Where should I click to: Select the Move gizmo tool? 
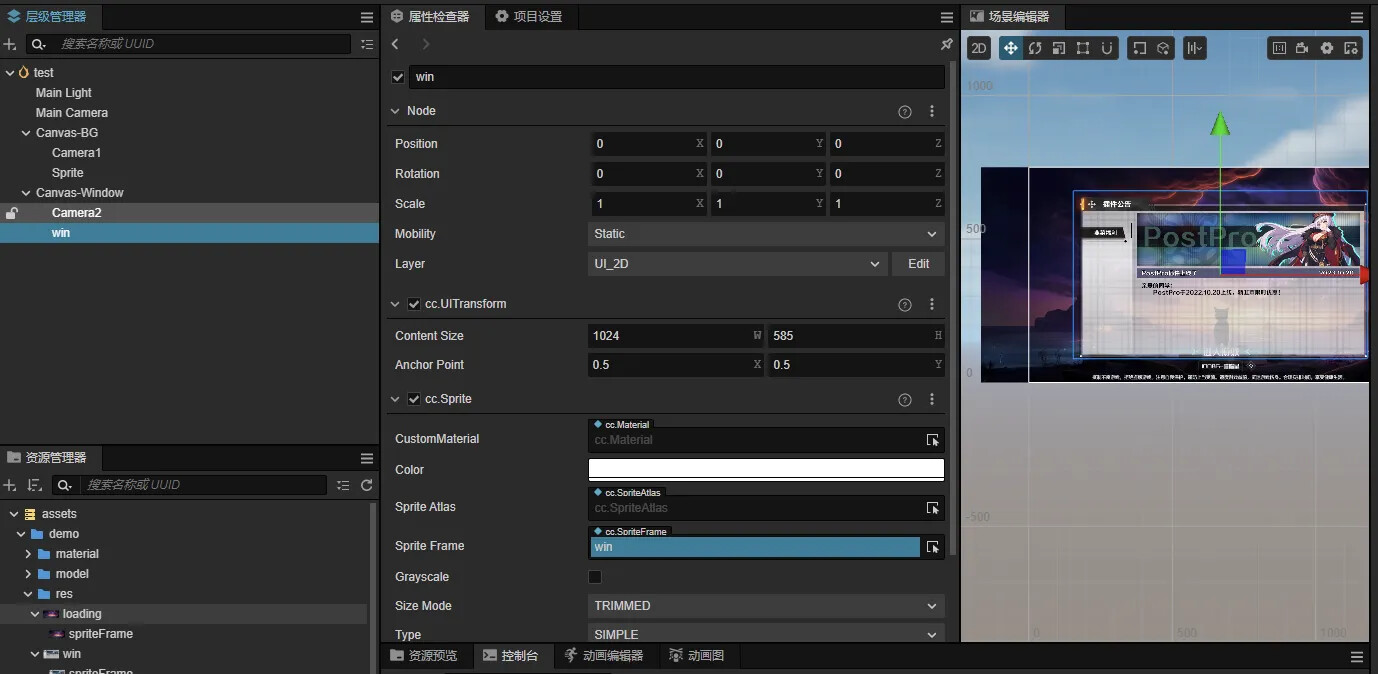pos(1011,48)
